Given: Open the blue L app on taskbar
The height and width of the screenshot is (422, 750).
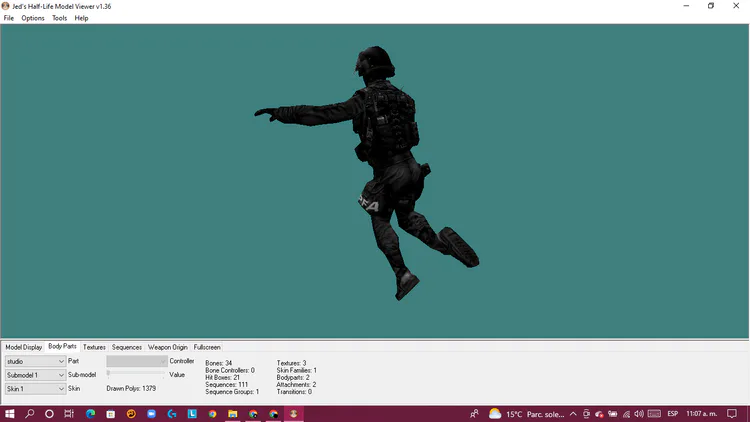Looking at the screenshot, I should pyautogui.click(x=192, y=414).
